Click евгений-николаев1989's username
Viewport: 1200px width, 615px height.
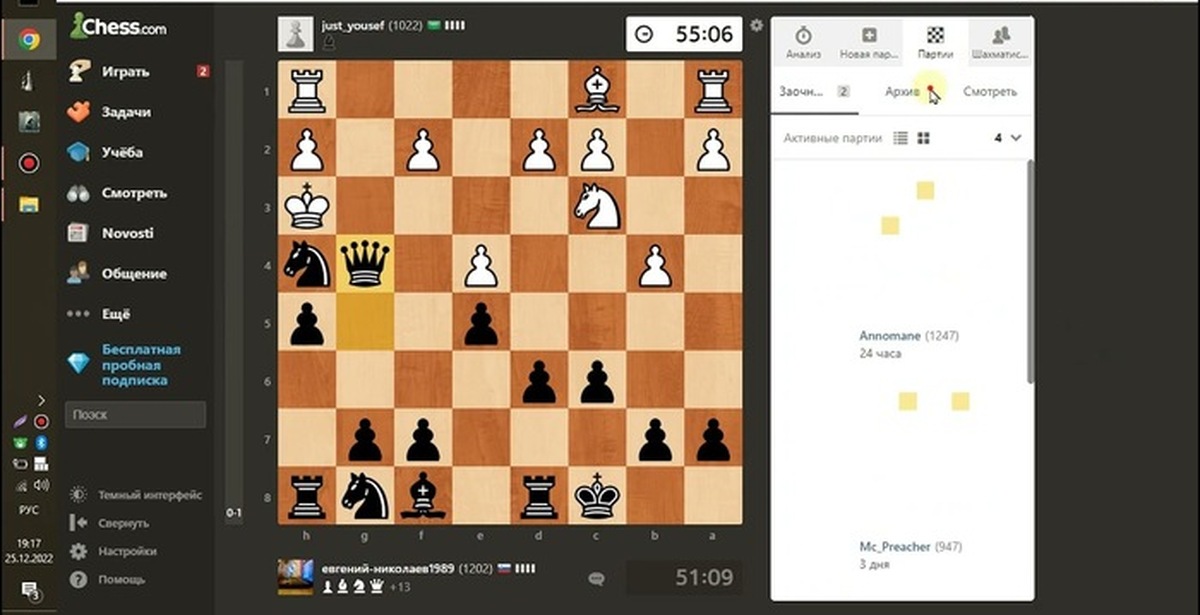pyautogui.click(x=387, y=569)
